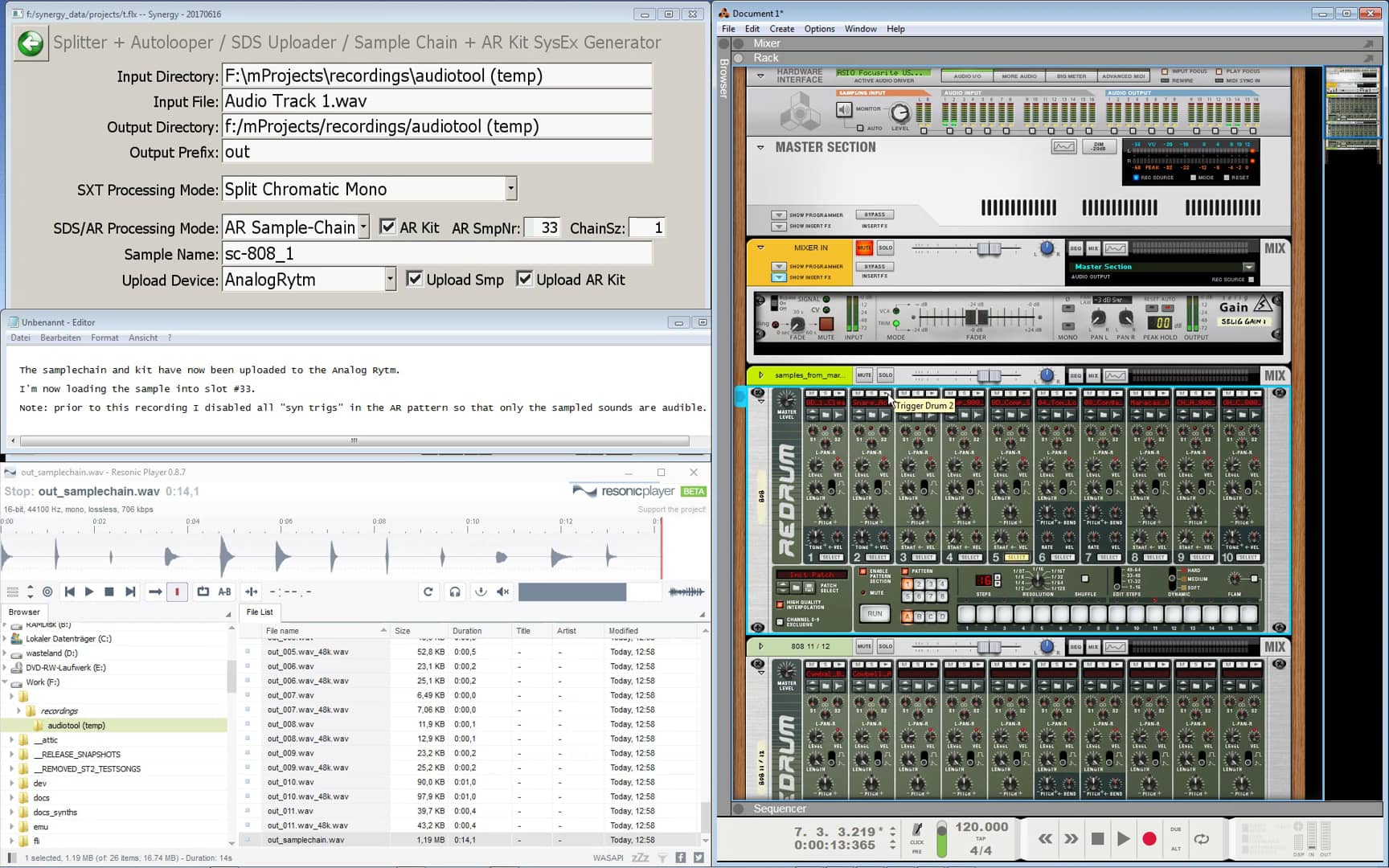Play track in Resonic Player
The image size is (1389, 868).
click(89, 592)
